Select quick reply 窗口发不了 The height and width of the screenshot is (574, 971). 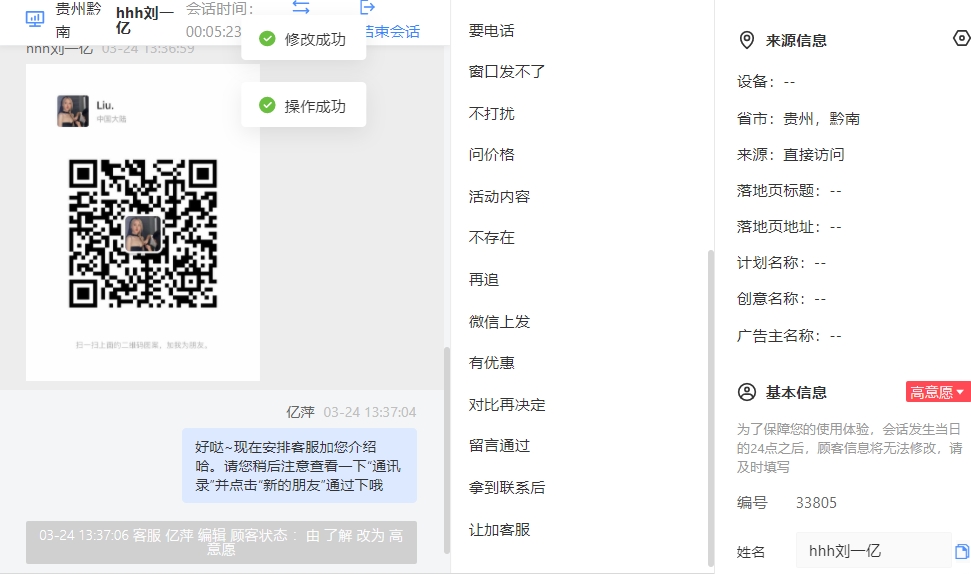[507, 72]
